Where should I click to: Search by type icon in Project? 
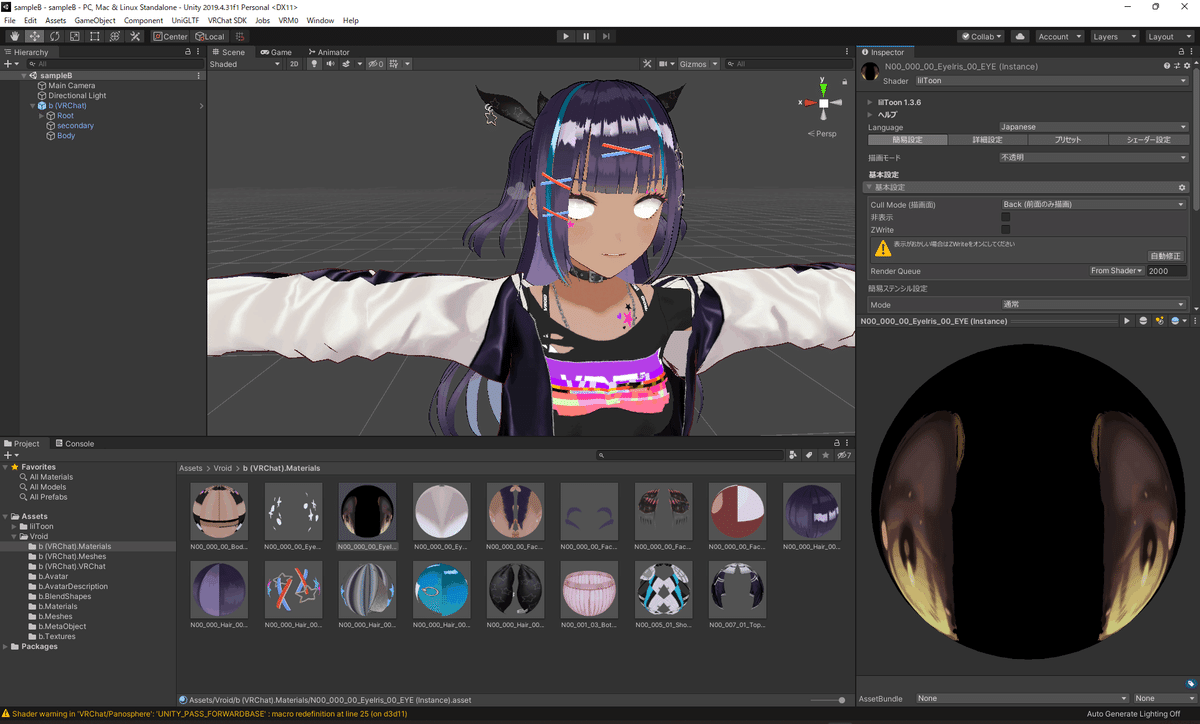point(793,455)
